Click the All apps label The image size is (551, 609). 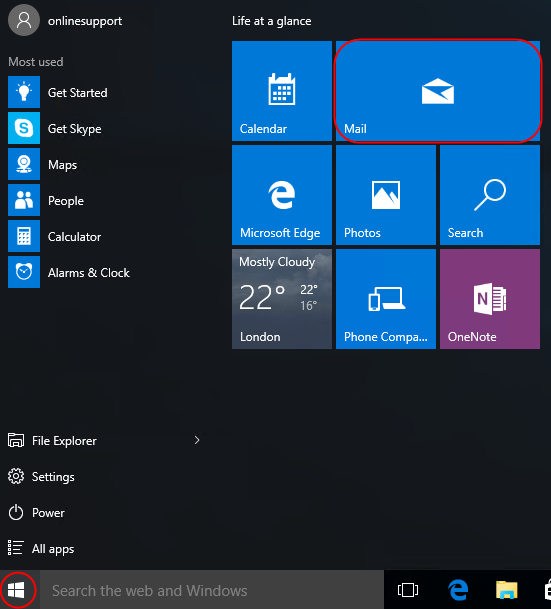(53, 549)
